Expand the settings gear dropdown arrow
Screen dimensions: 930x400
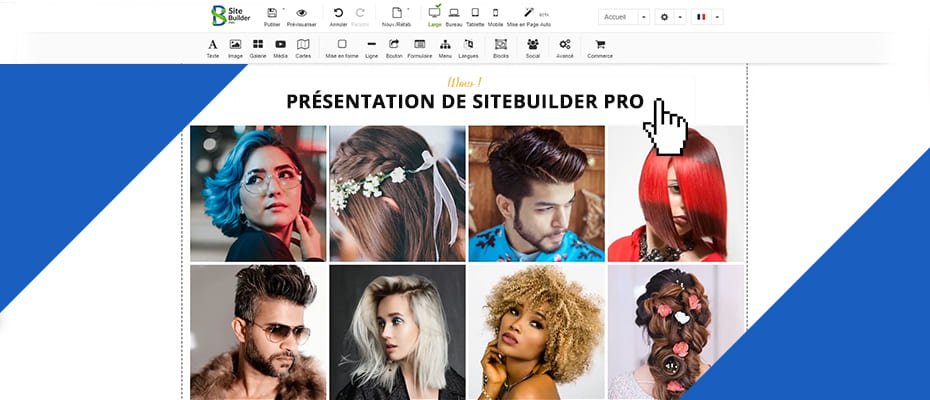pyautogui.click(x=680, y=17)
